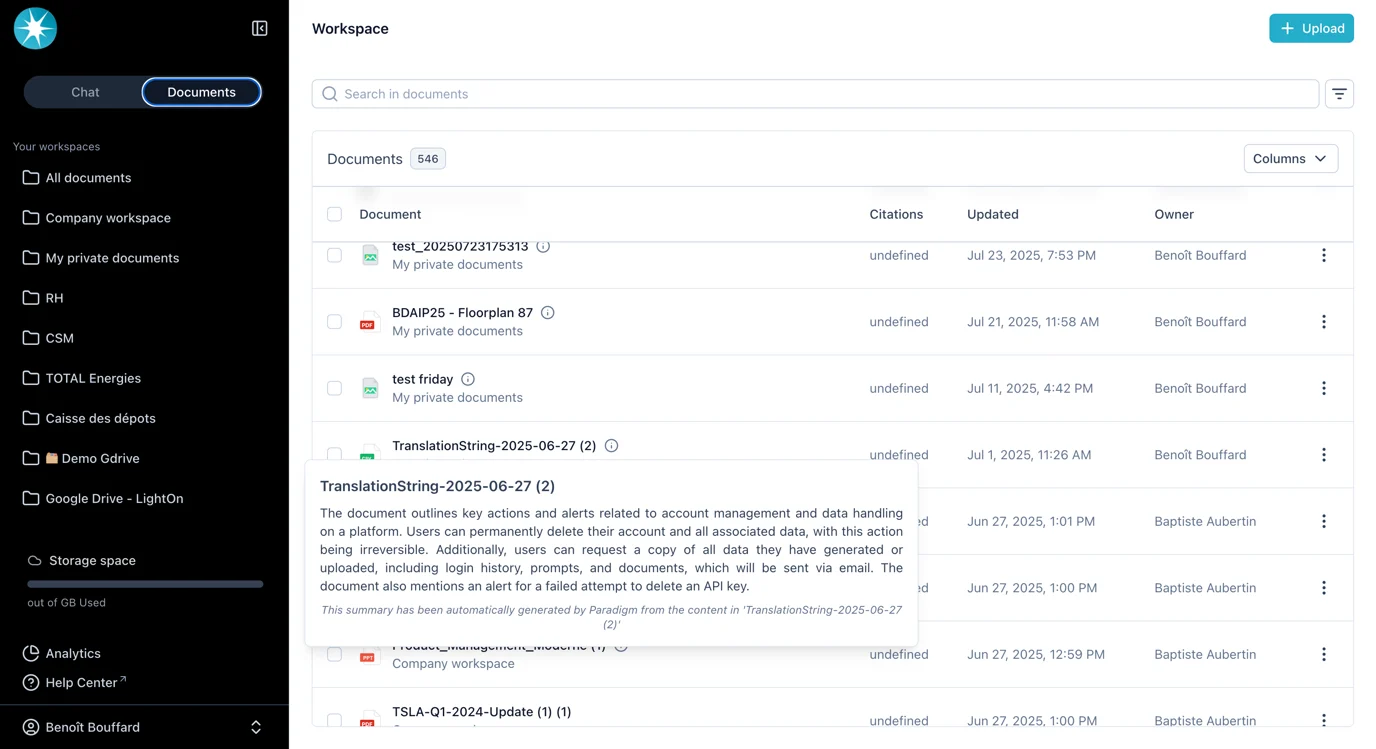Screen dimensions: 1376x749
Task: Toggle the select-all documents checkbox
Action: tap(334, 214)
